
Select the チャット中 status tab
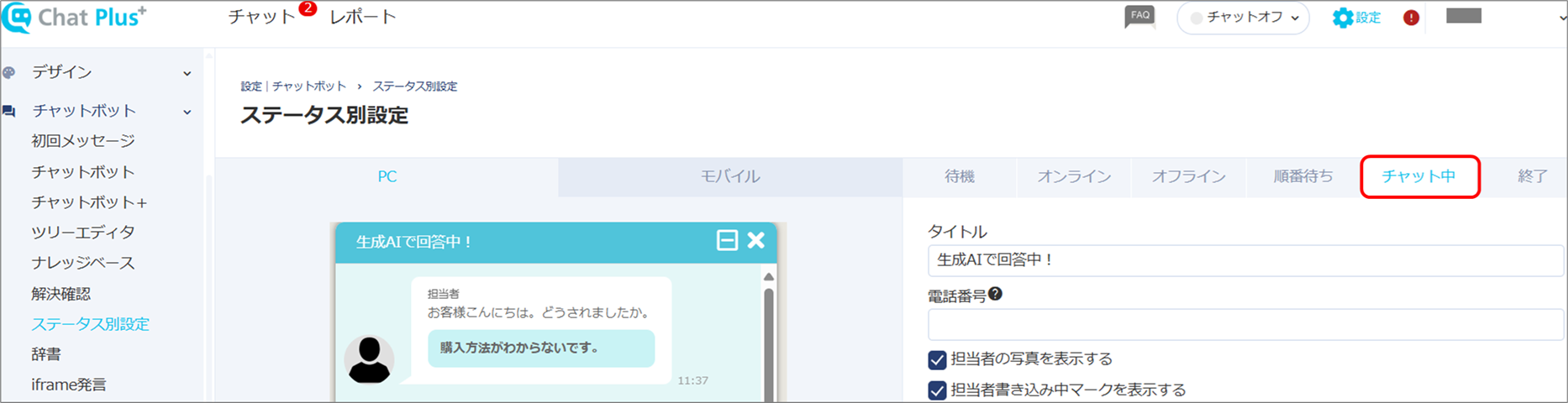[1419, 177]
